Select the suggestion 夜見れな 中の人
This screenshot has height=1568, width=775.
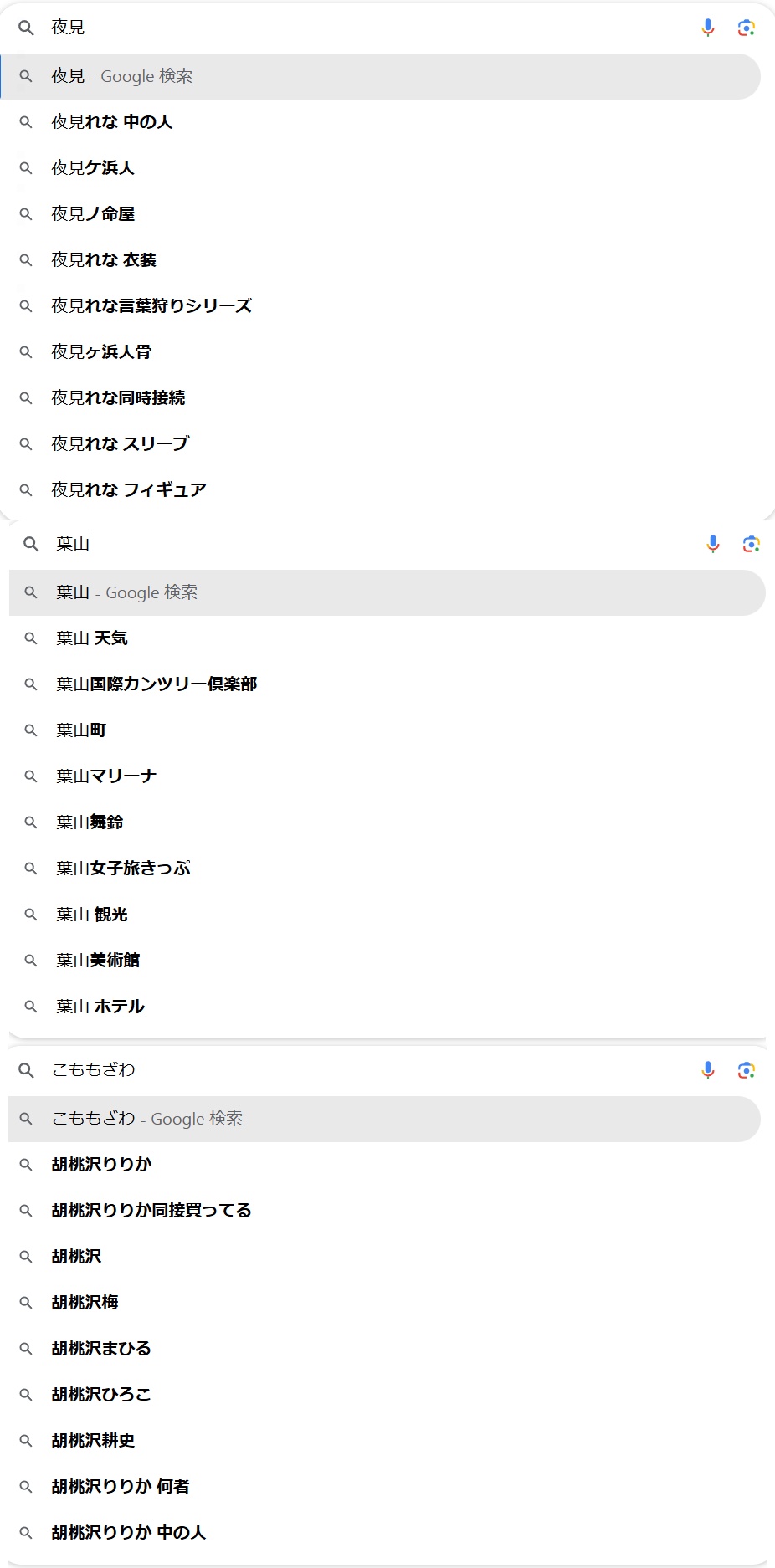tap(111, 122)
